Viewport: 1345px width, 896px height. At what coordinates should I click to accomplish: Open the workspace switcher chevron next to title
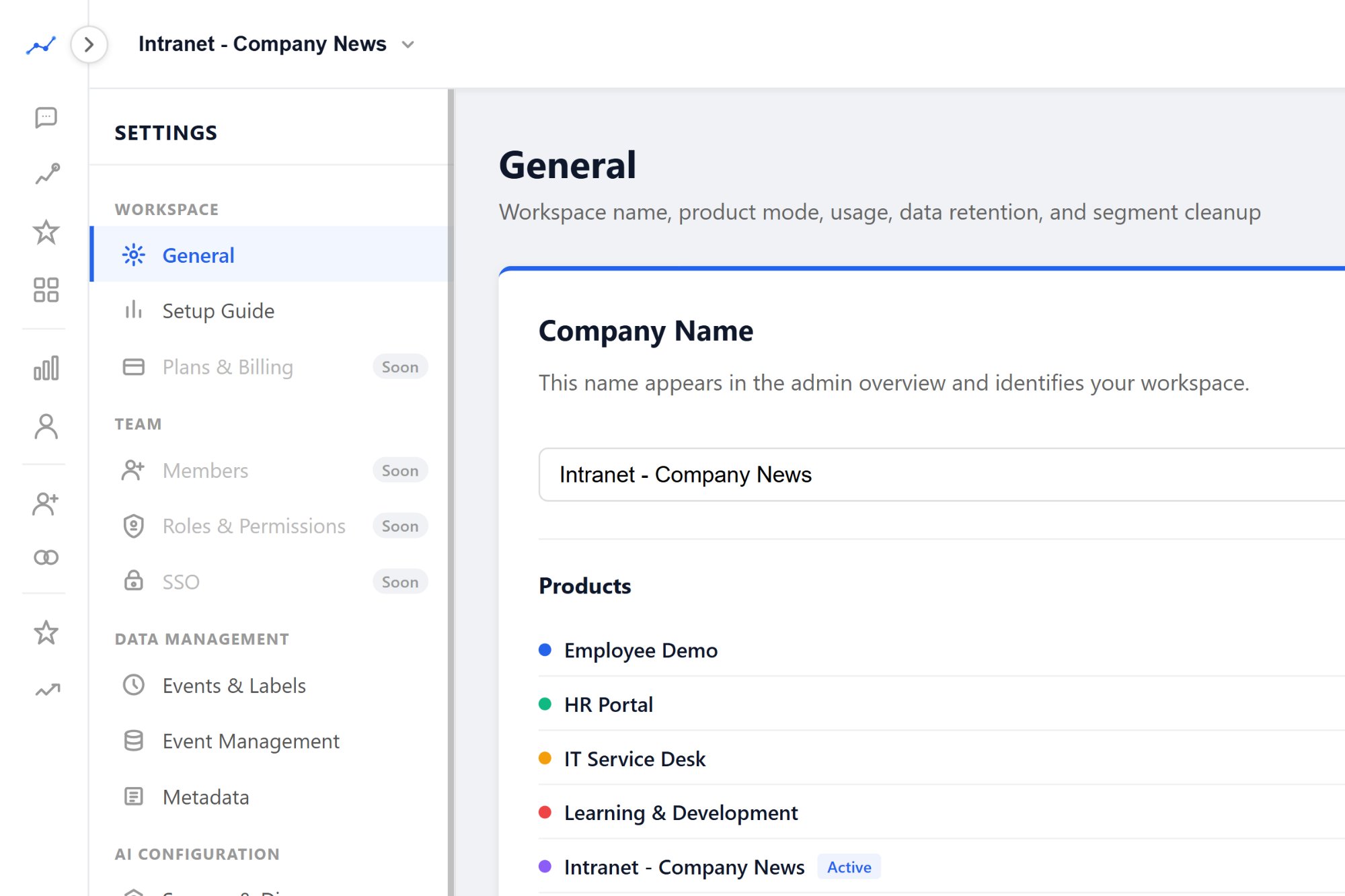point(407,44)
